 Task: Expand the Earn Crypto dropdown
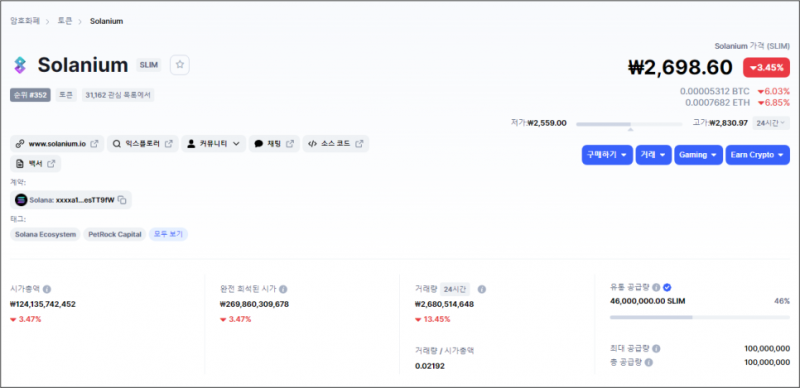pyautogui.click(x=758, y=155)
